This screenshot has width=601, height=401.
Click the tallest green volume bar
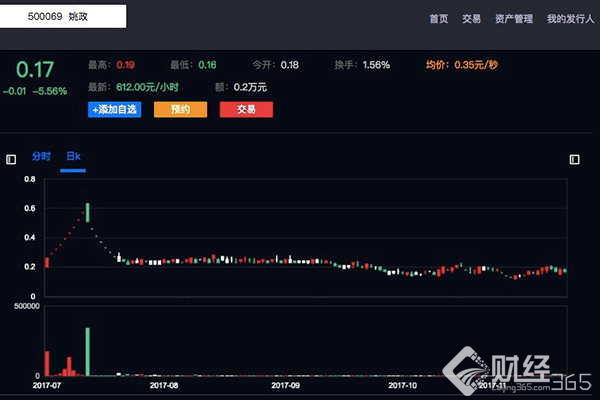click(x=88, y=352)
